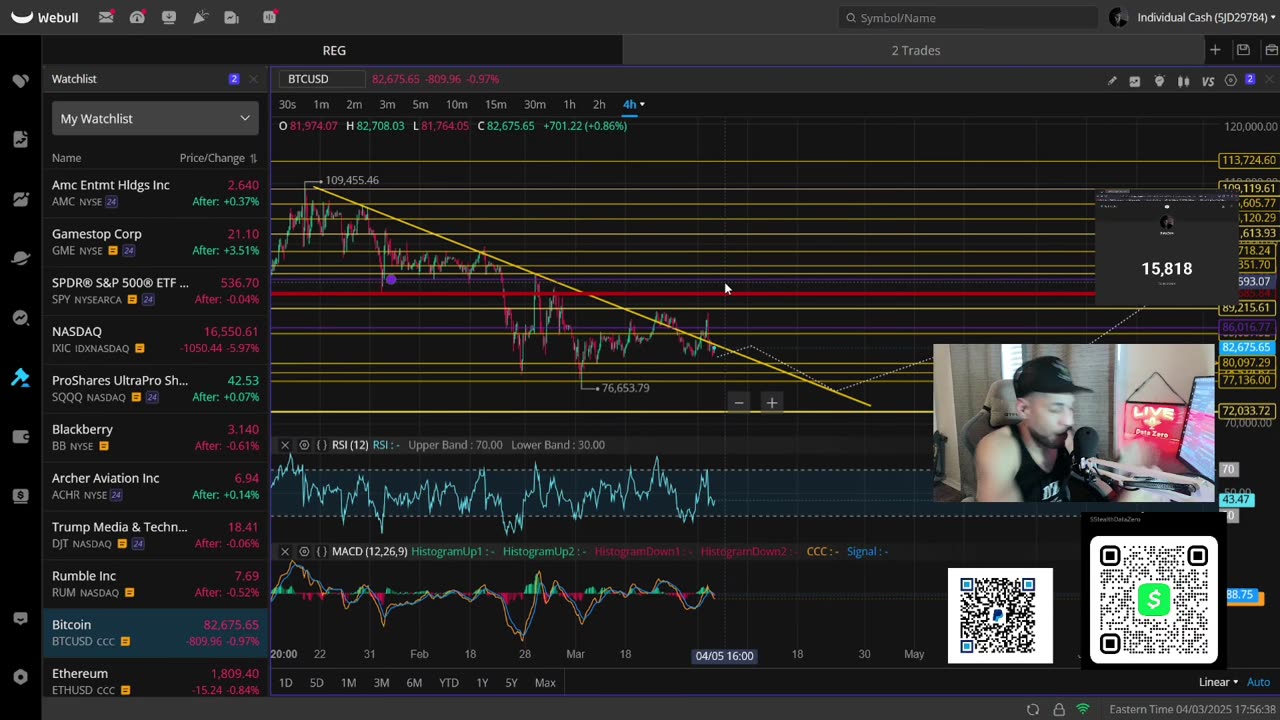Open the chart document icon in top bar
The width and height of the screenshot is (1280, 720).
pyautogui.click(x=232, y=17)
